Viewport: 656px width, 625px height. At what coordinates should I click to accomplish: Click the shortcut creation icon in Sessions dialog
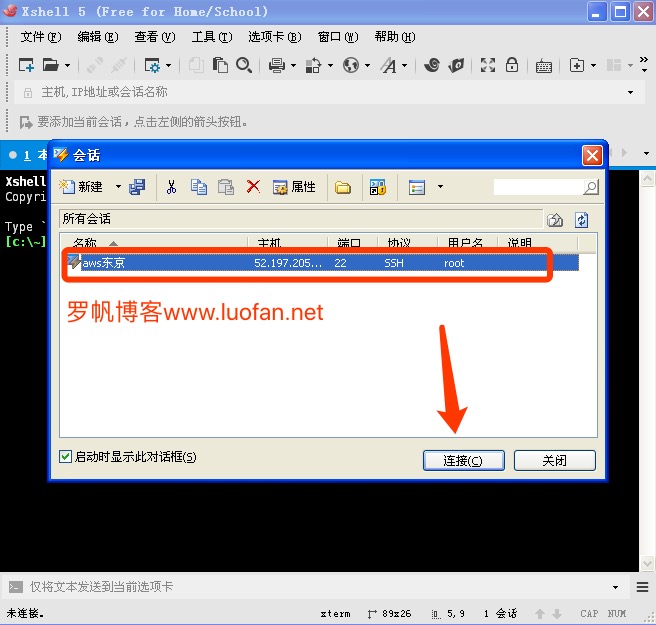pos(378,187)
